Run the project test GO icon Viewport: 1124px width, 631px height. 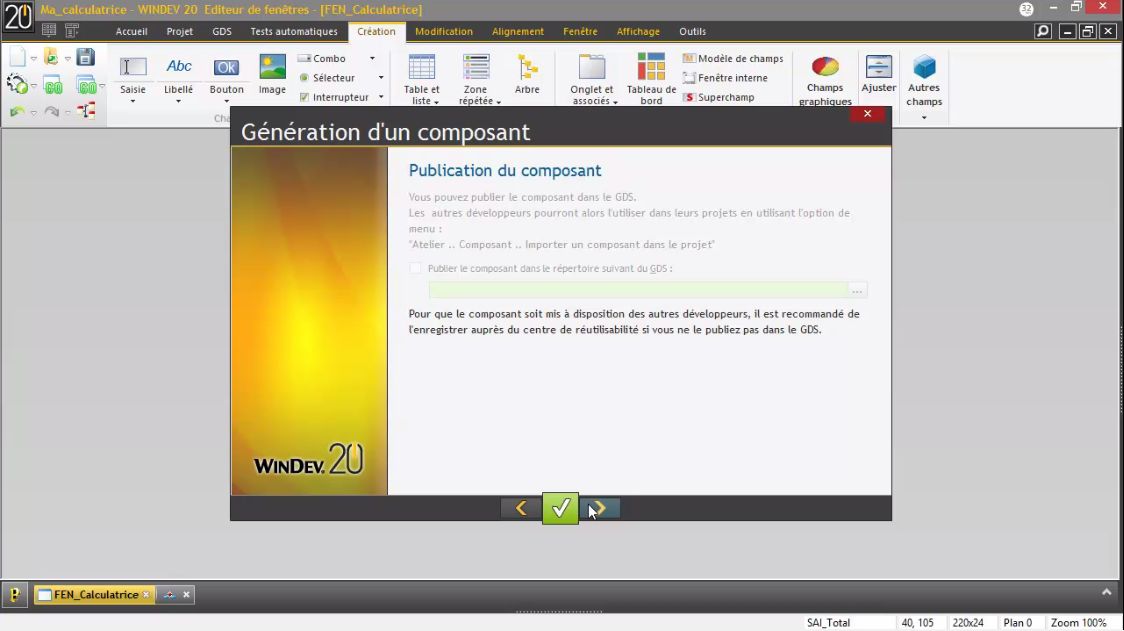86,85
